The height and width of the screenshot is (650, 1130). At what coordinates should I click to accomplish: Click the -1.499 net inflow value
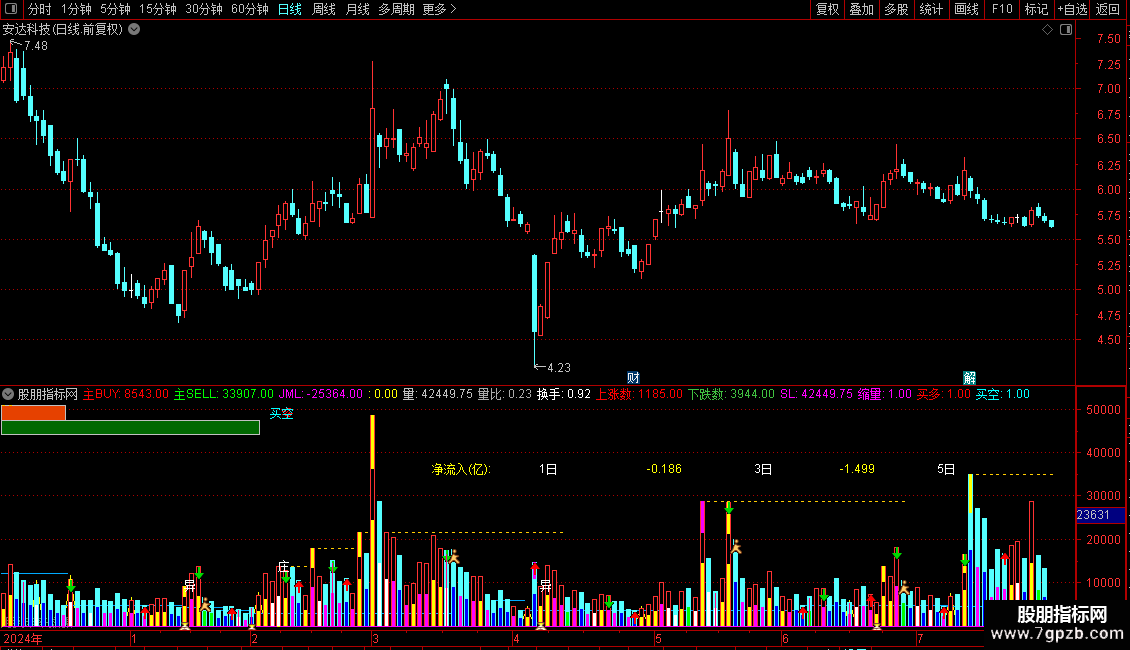(857, 469)
